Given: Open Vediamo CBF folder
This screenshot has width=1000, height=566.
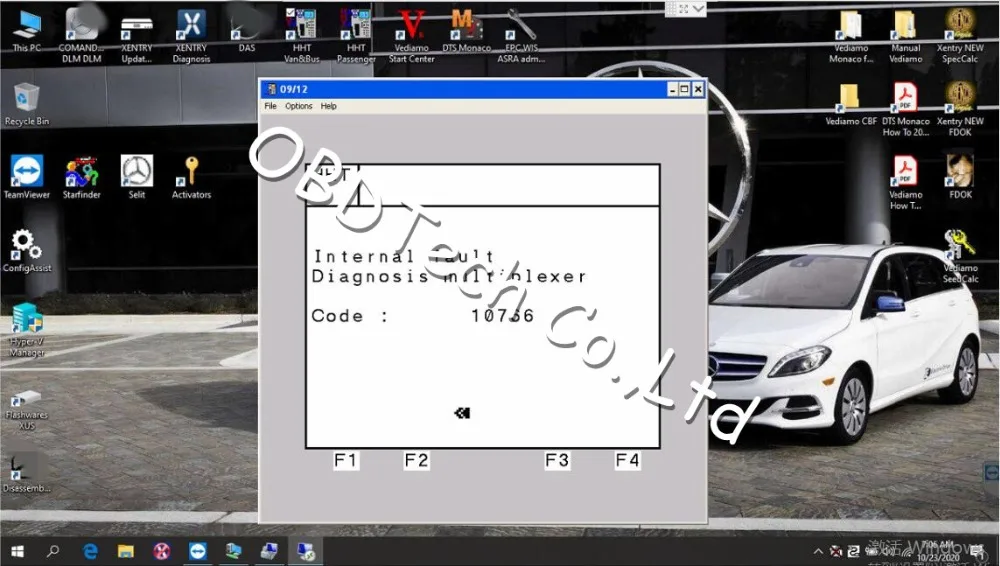Looking at the screenshot, I should point(851,104).
